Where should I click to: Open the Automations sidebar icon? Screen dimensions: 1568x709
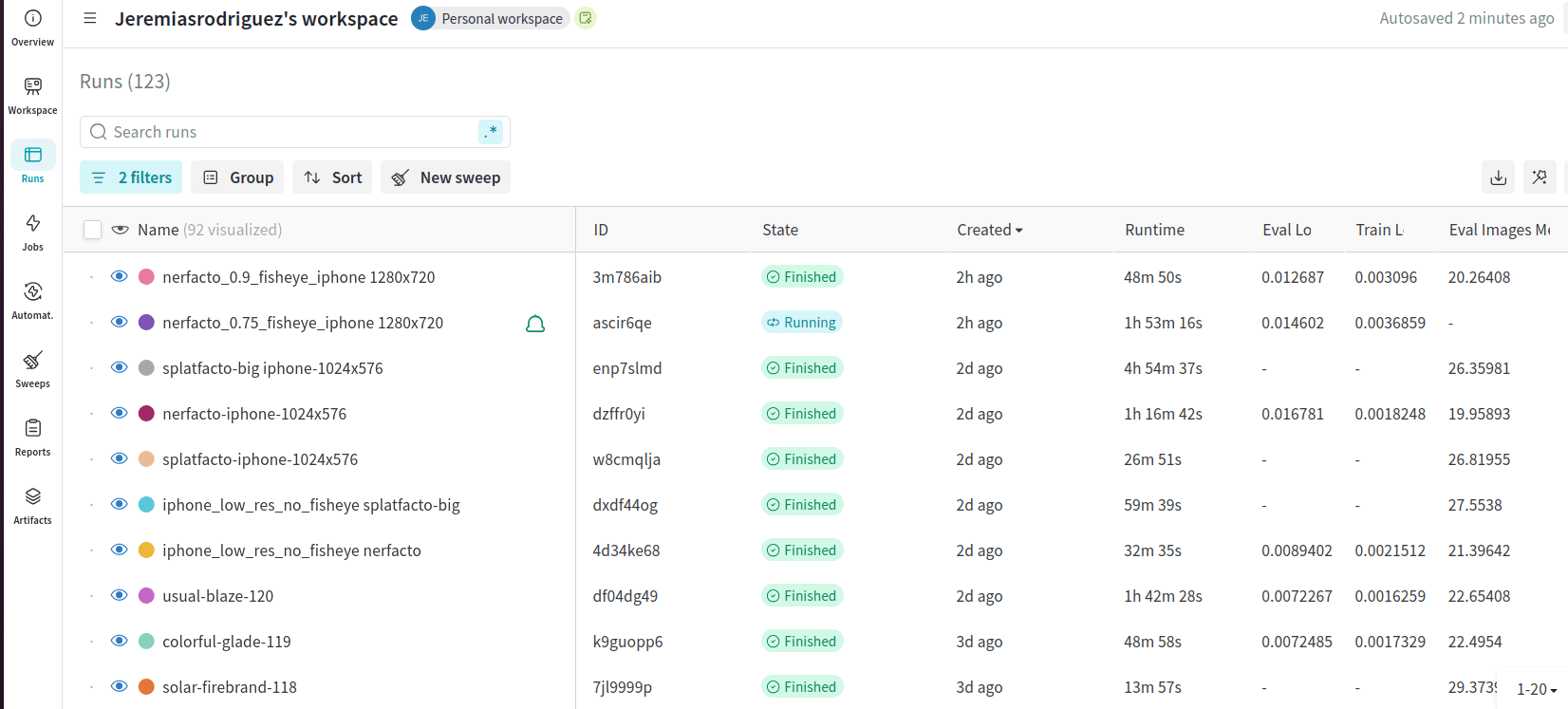click(32, 300)
